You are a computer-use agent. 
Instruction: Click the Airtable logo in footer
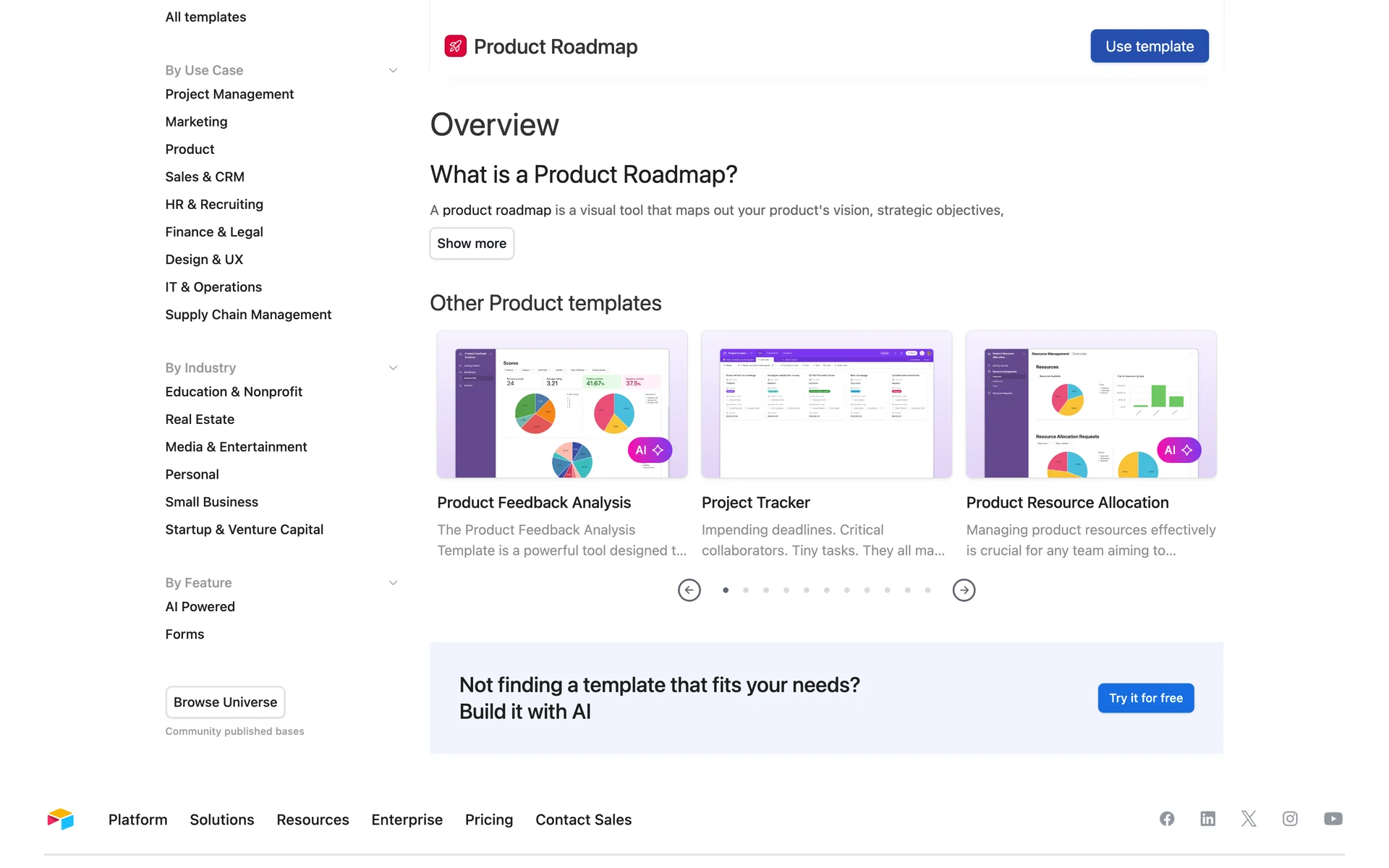(61, 819)
